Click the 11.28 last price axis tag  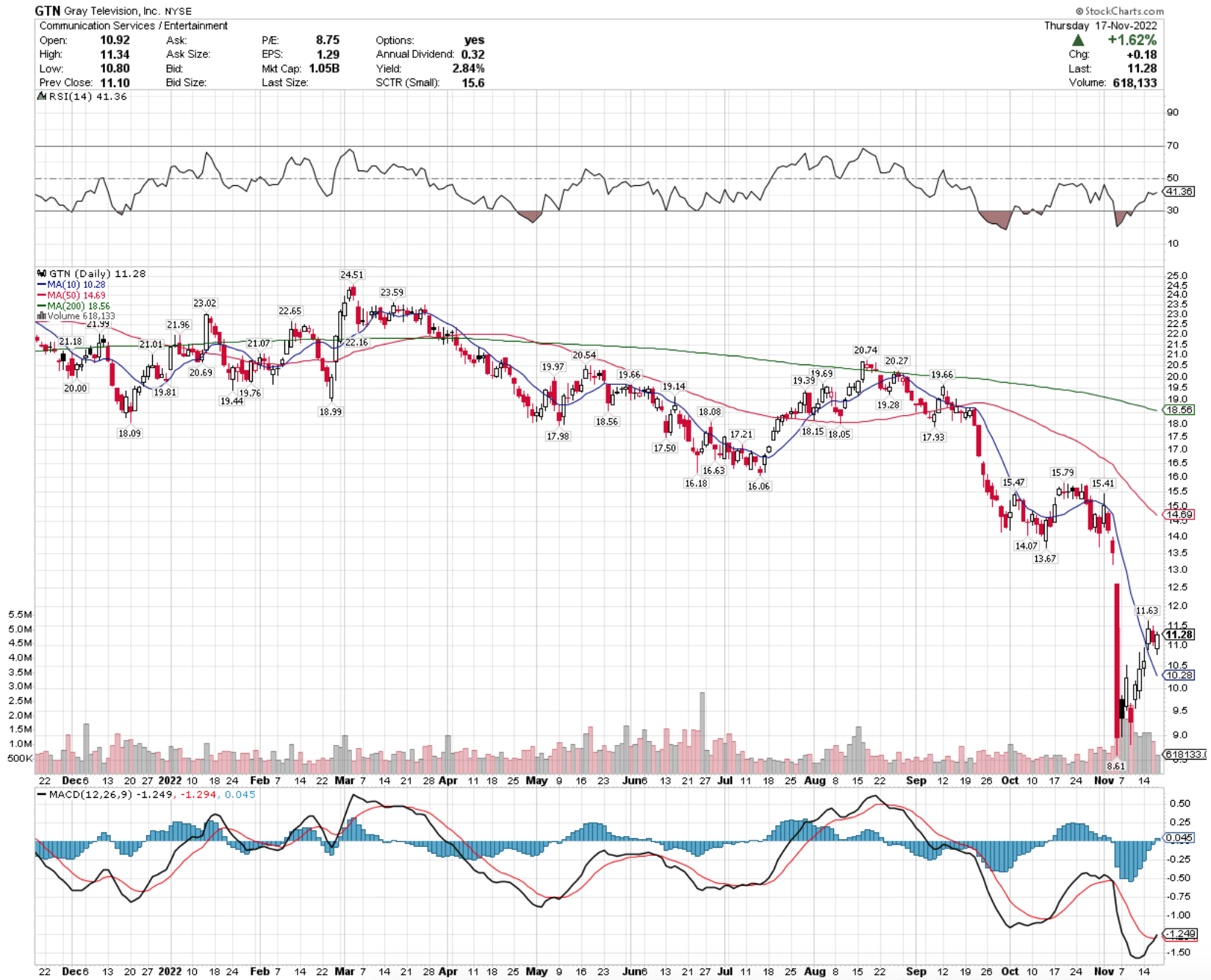[x=1179, y=635]
